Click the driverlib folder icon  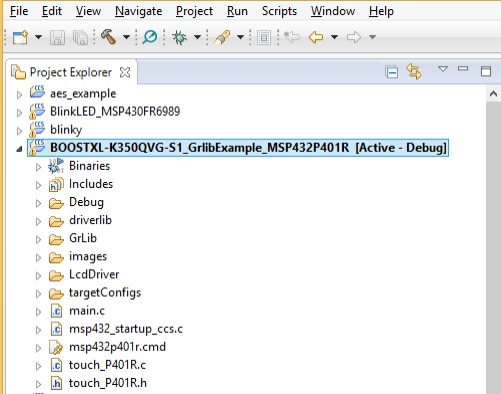[x=56, y=221]
